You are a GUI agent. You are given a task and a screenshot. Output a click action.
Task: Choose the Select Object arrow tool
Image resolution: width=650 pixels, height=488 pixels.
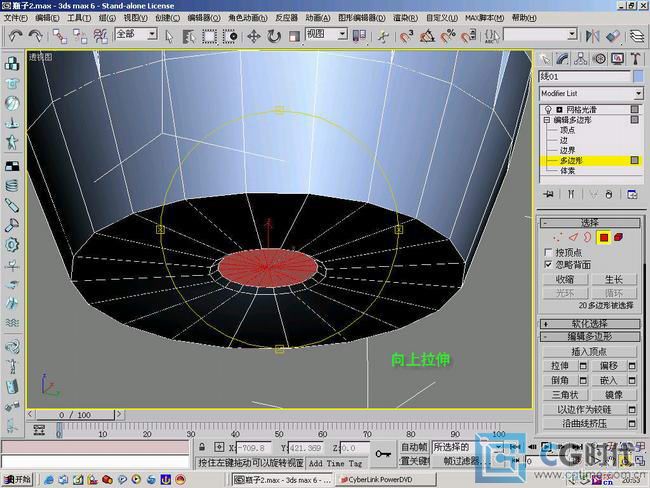169,36
